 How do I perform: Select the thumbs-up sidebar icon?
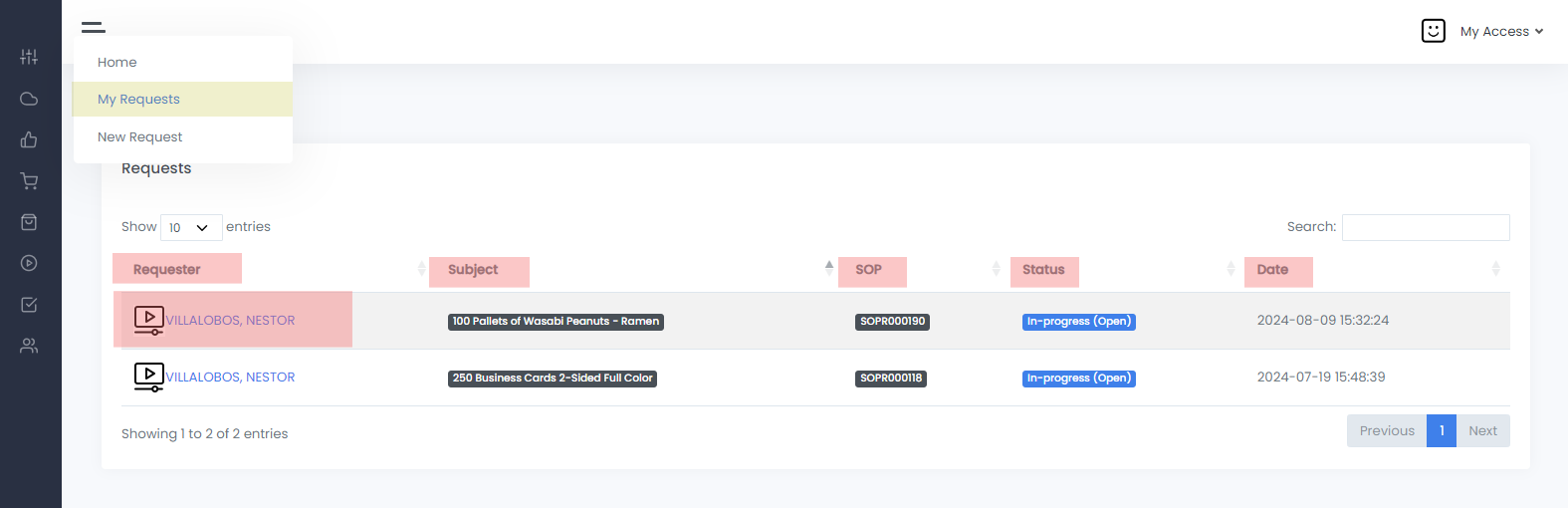29,139
